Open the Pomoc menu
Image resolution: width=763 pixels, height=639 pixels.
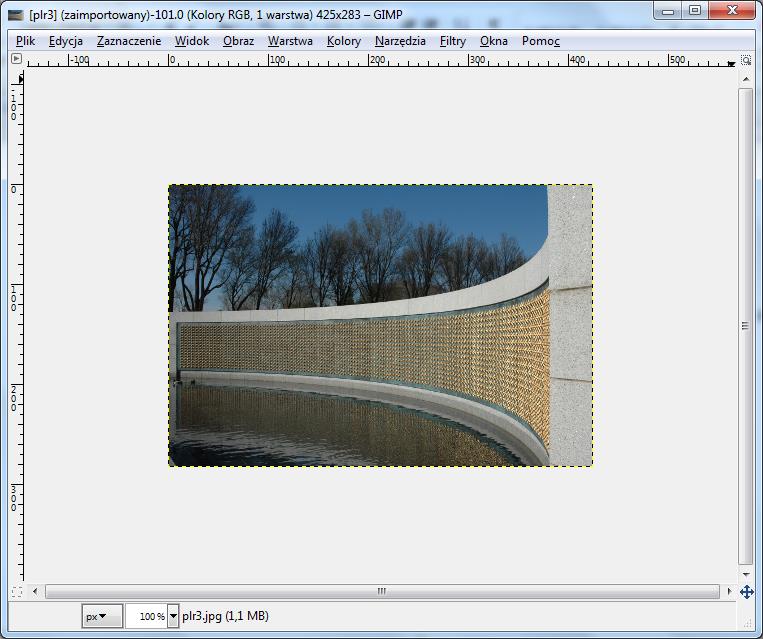(x=541, y=41)
